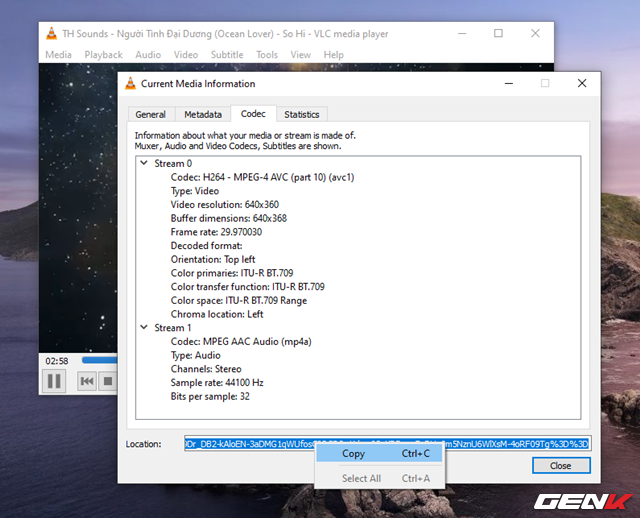The image size is (640, 518).
Task: Minimize the VLC media player window
Action: 462,33
